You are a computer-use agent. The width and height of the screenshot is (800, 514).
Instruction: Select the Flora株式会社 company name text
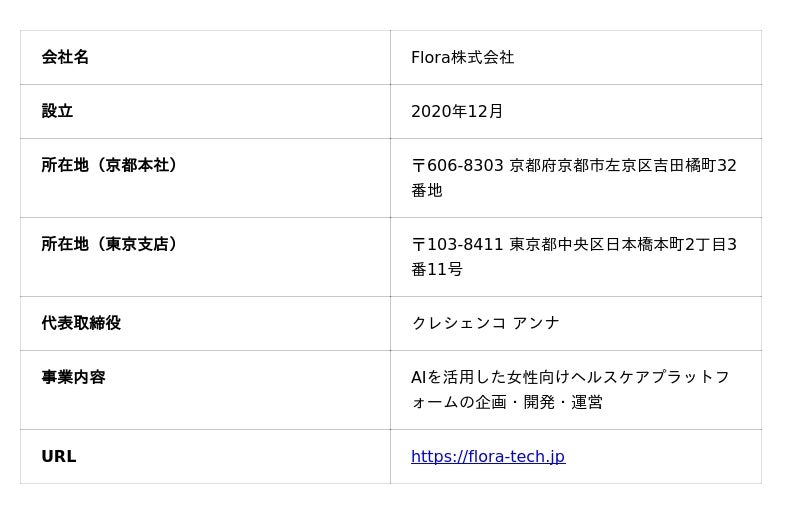(462, 58)
